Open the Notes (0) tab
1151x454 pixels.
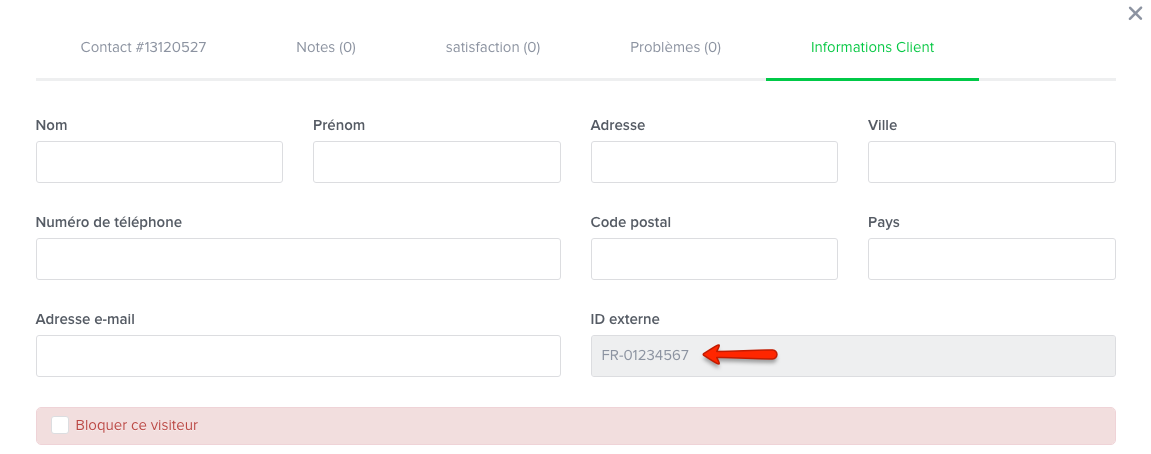point(326,48)
